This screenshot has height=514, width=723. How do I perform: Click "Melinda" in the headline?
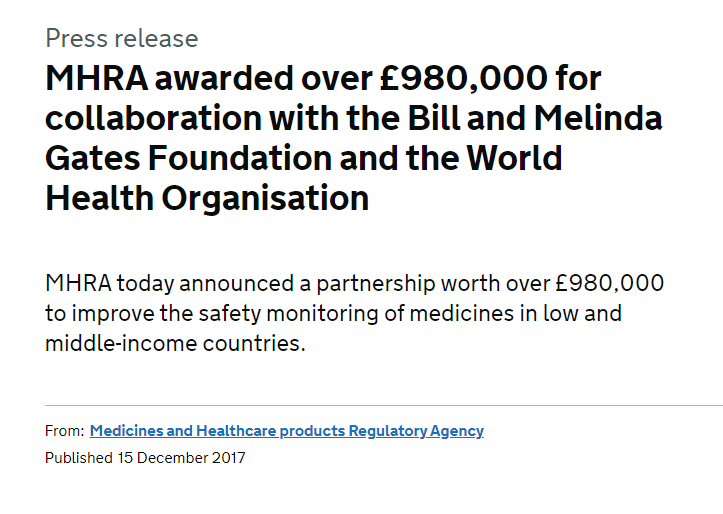coord(598,118)
